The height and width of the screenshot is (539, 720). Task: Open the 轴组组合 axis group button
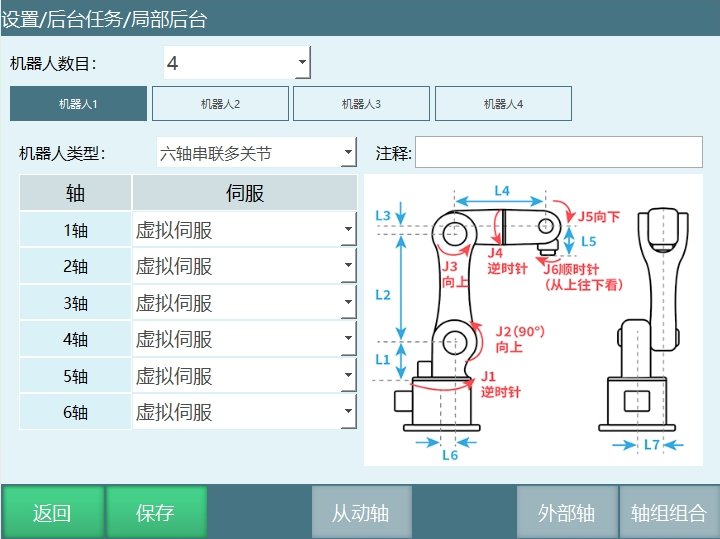(669, 513)
